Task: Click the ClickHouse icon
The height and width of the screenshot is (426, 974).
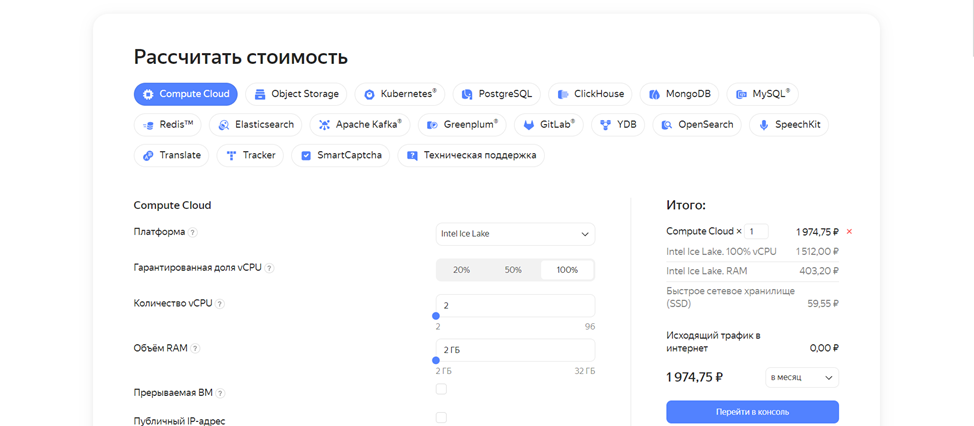Action: click(x=563, y=94)
